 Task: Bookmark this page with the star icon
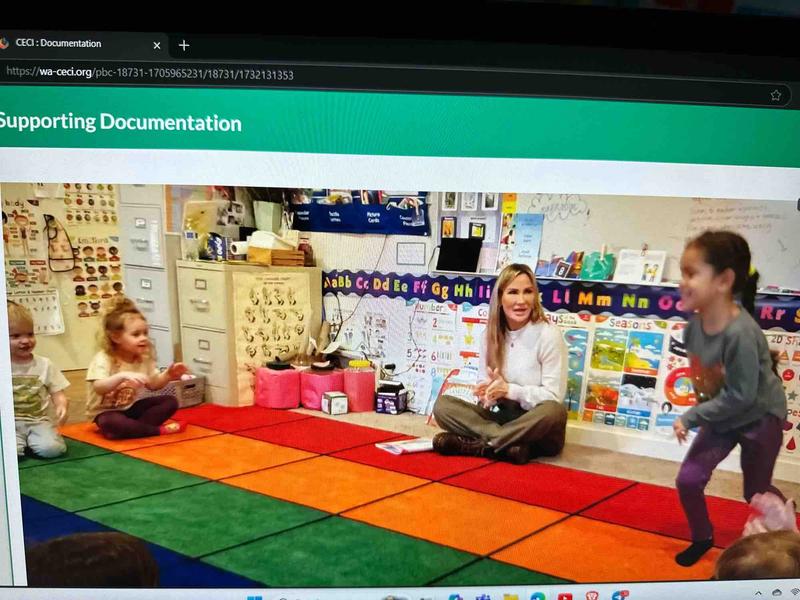(x=775, y=95)
